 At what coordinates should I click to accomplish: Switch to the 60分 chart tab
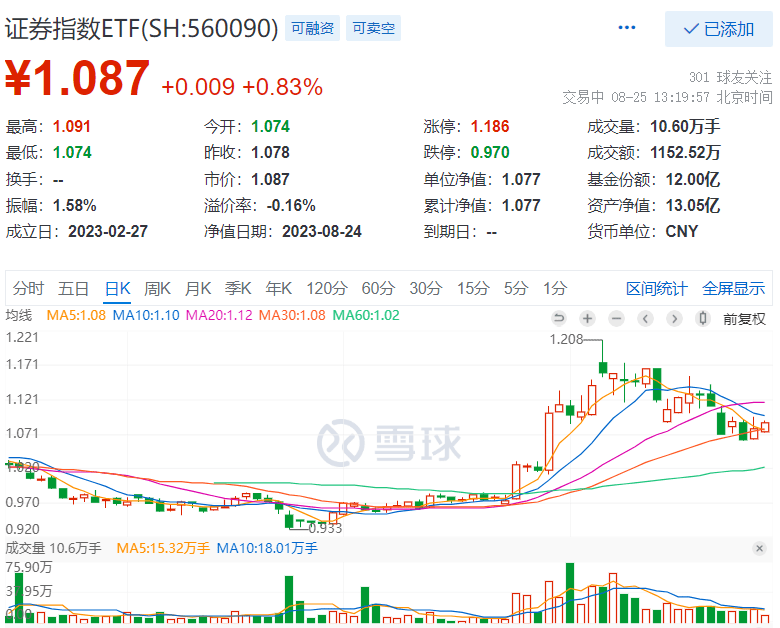click(378, 289)
